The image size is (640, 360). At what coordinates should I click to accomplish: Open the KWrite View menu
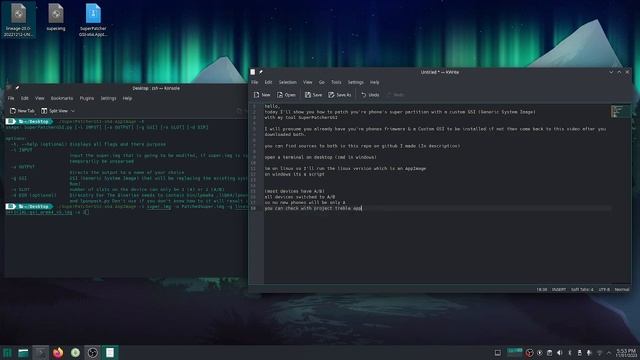coord(307,82)
